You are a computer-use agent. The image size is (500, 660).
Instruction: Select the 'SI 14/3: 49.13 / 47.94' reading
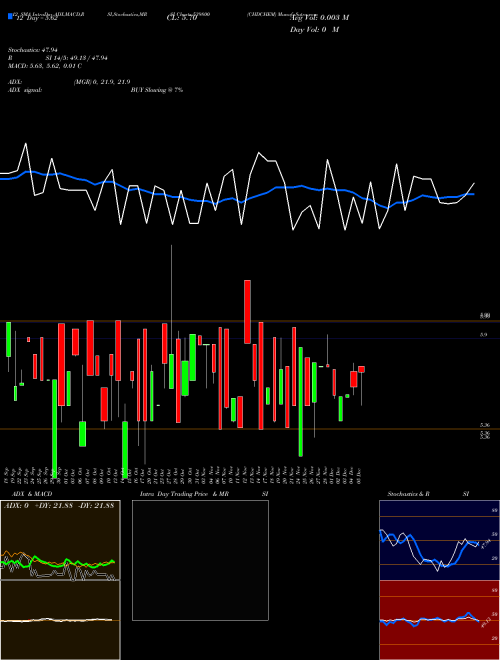[77, 58]
